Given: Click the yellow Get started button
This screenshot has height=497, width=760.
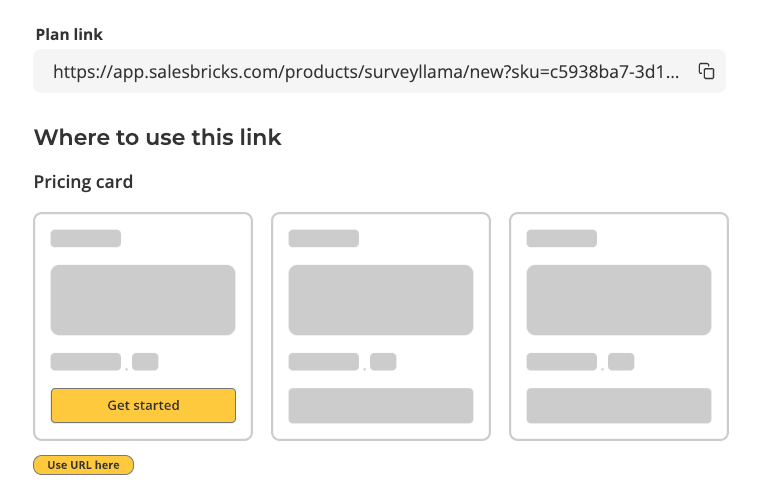Looking at the screenshot, I should click(x=143, y=405).
